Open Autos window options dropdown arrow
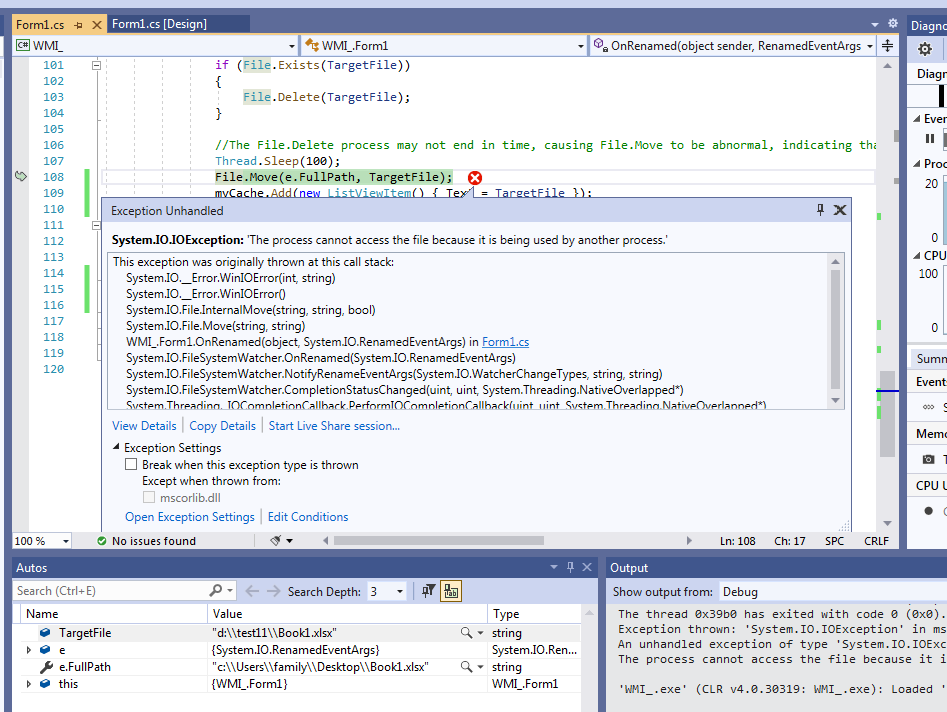The height and width of the screenshot is (712, 947). point(554,567)
